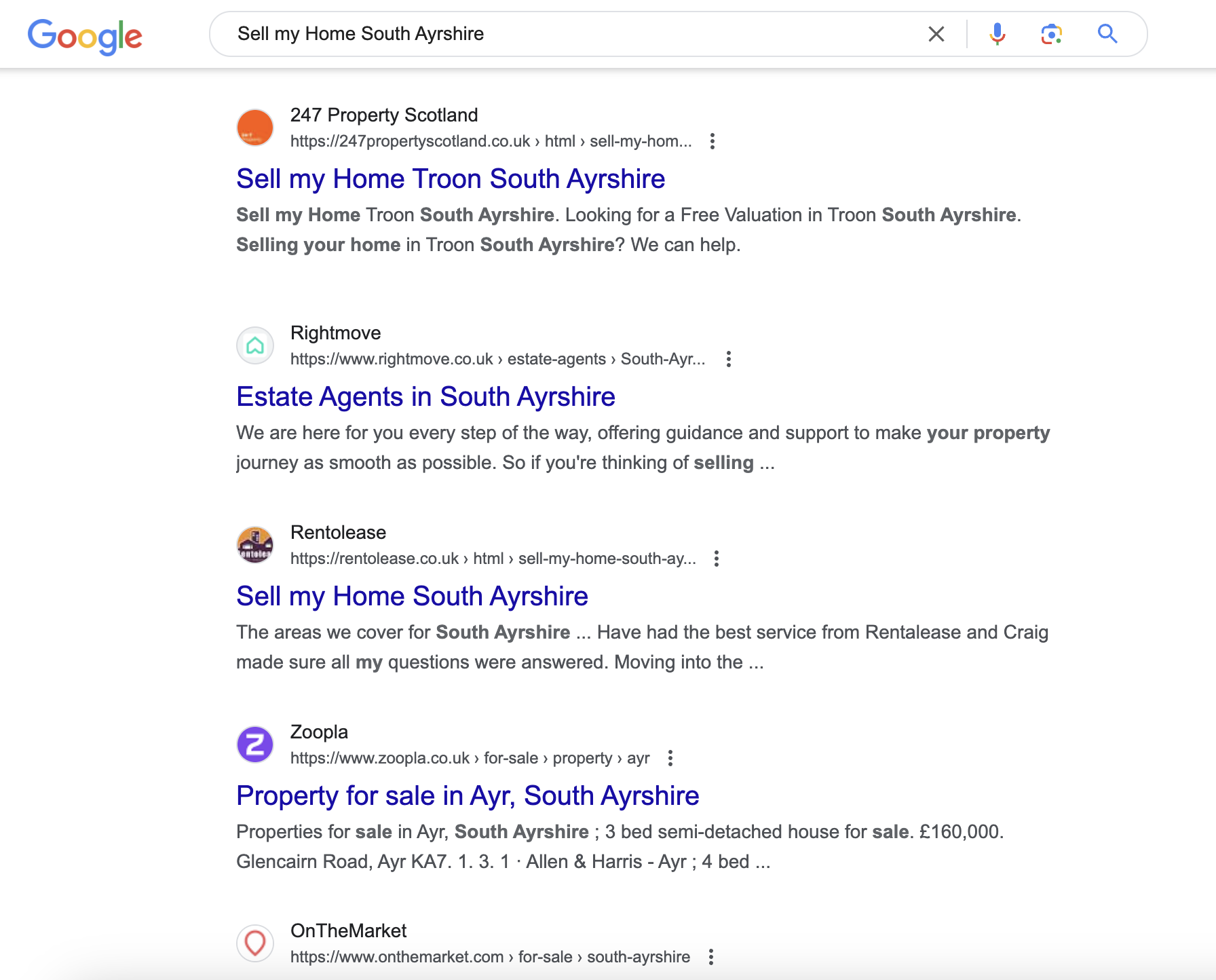Image resolution: width=1216 pixels, height=980 pixels.
Task: Click the Rentolease favicon
Action: click(x=255, y=545)
